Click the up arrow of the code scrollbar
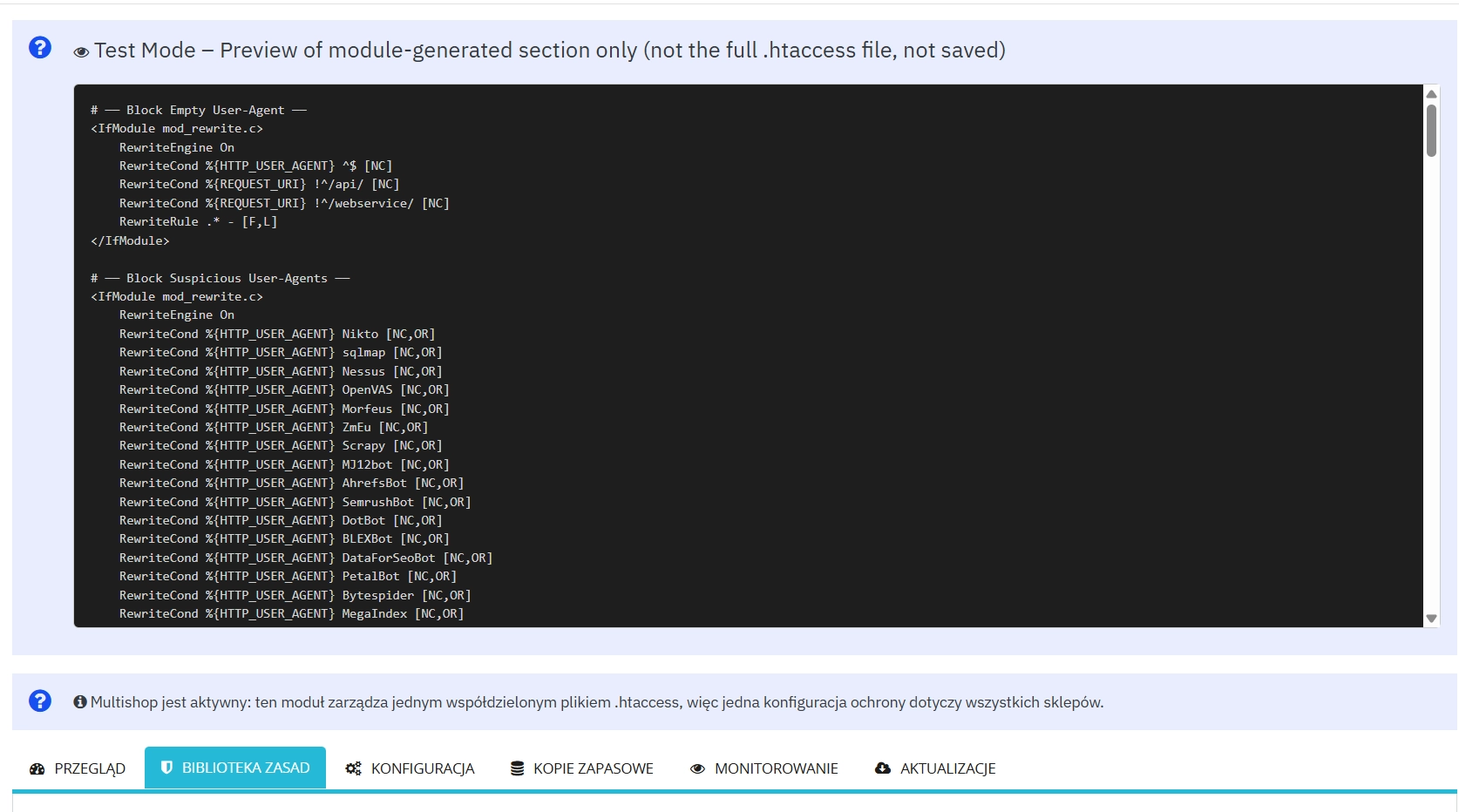The width and height of the screenshot is (1459, 812). [1431, 93]
